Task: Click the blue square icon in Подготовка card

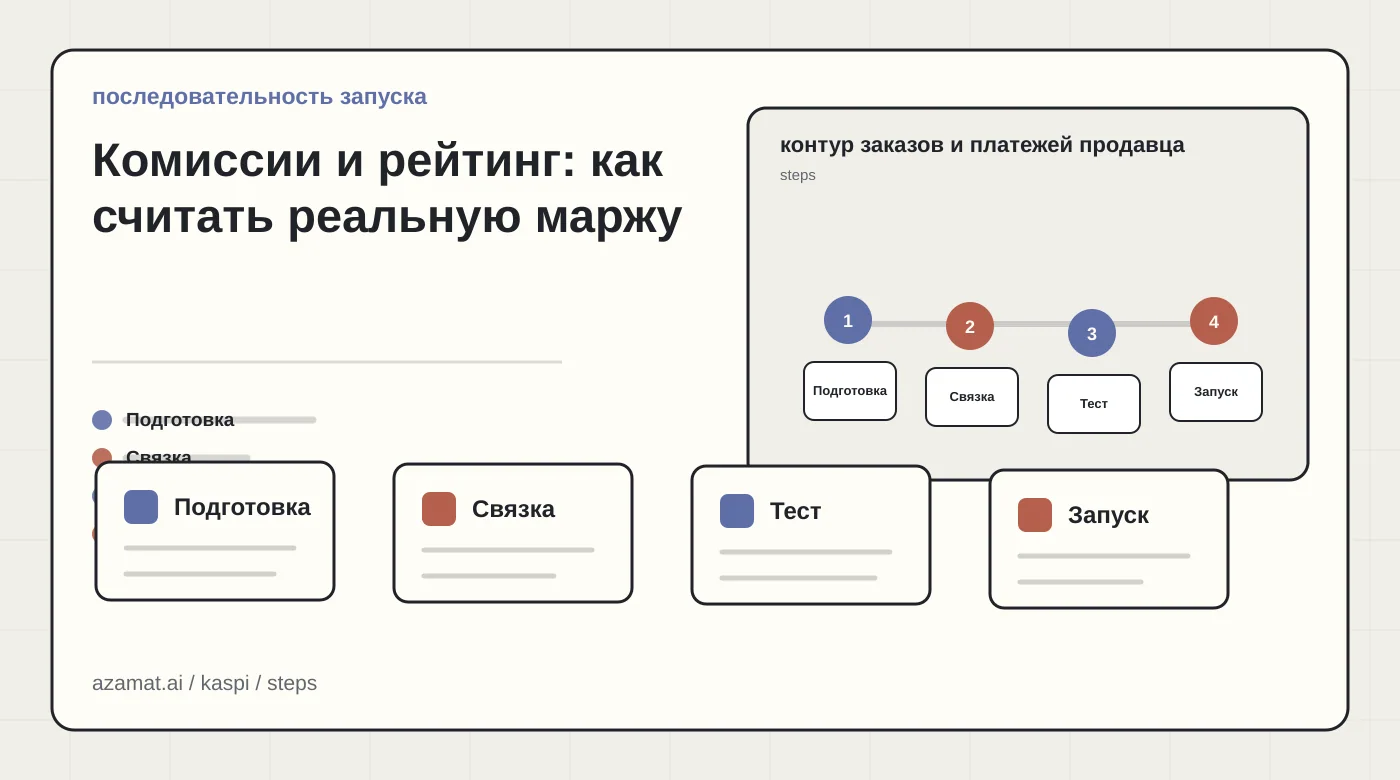Action: (141, 507)
